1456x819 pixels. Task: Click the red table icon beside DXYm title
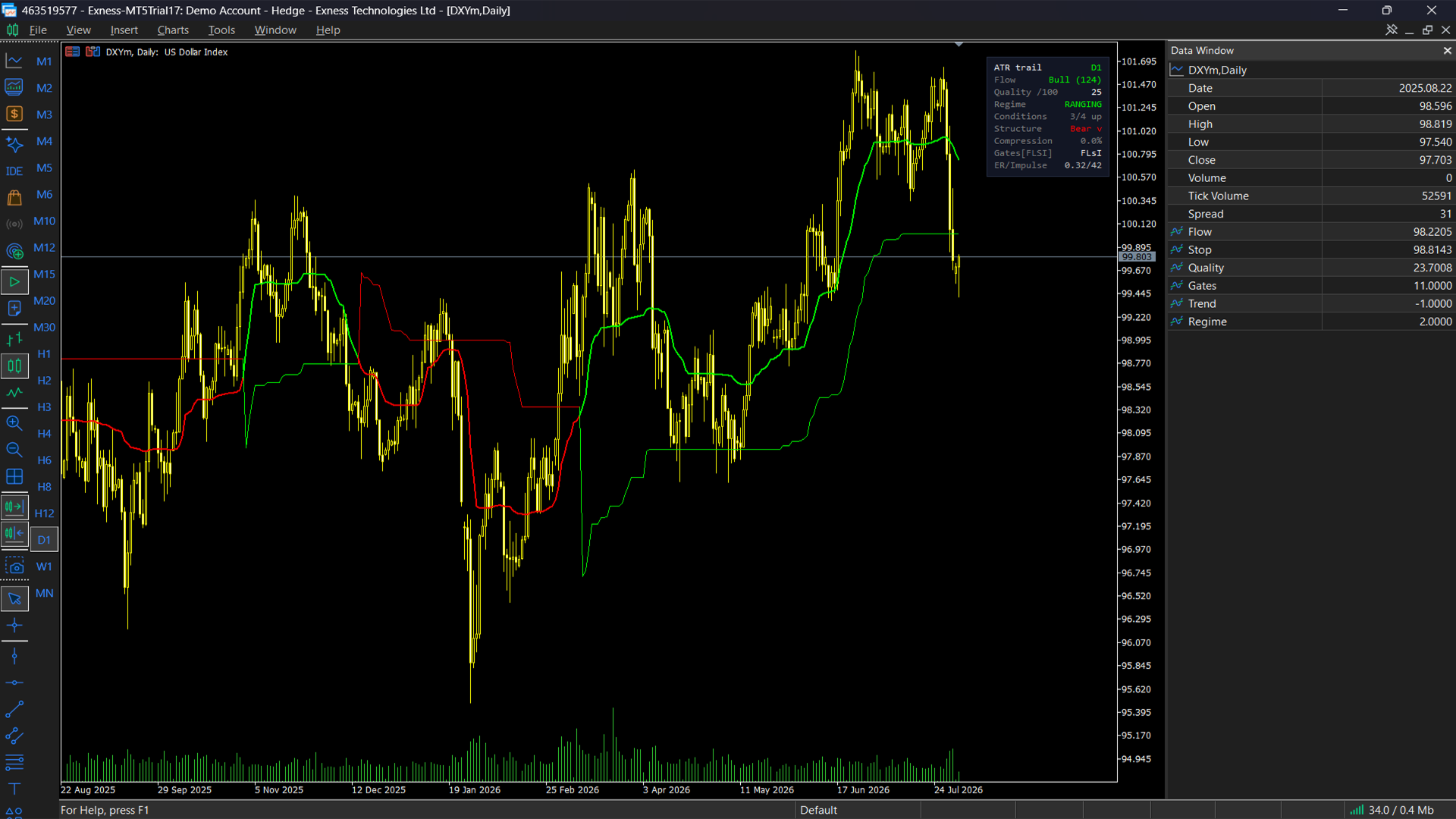[x=73, y=52]
